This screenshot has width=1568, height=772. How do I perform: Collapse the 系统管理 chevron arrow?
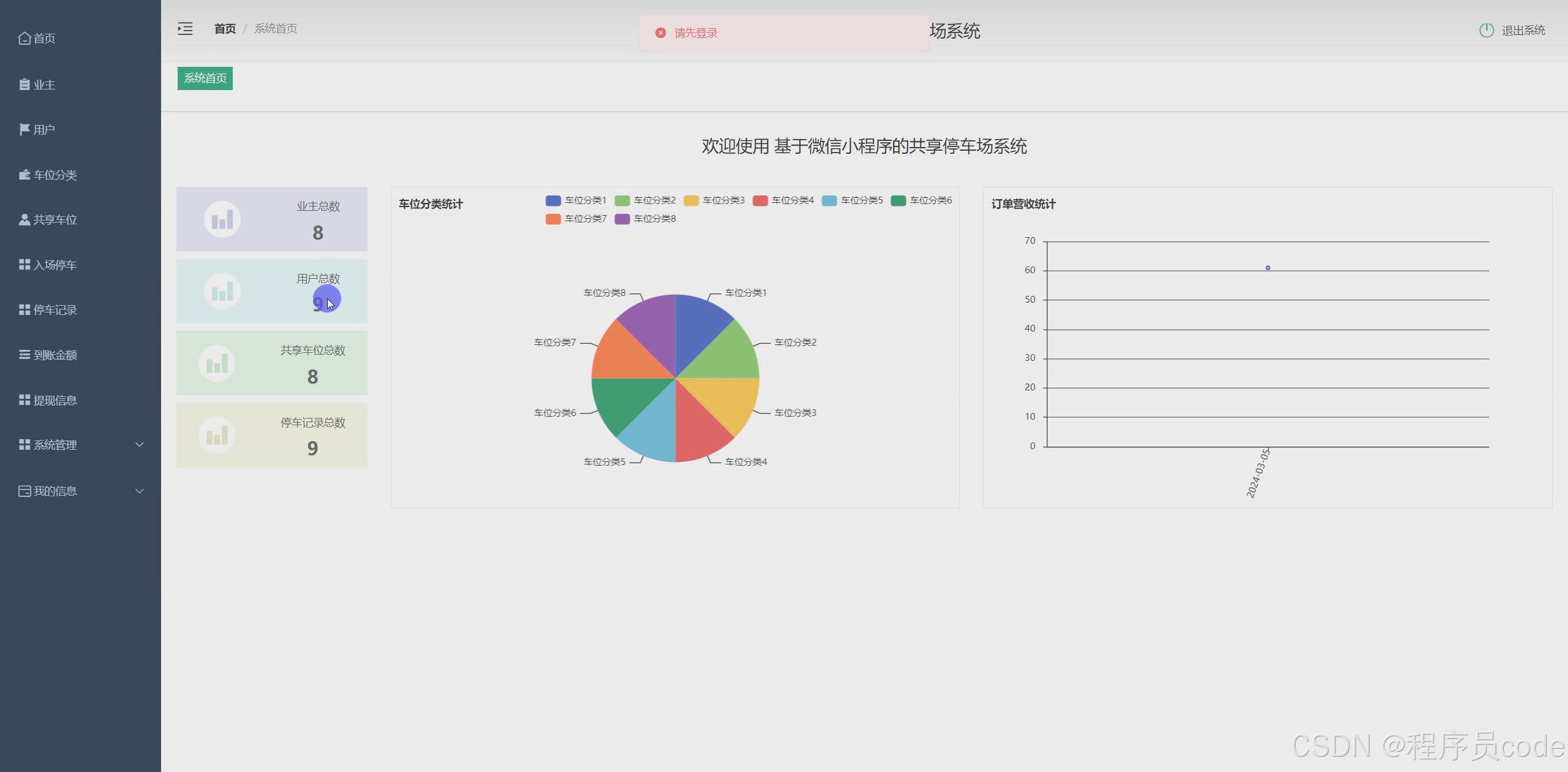(x=140, y=444)
